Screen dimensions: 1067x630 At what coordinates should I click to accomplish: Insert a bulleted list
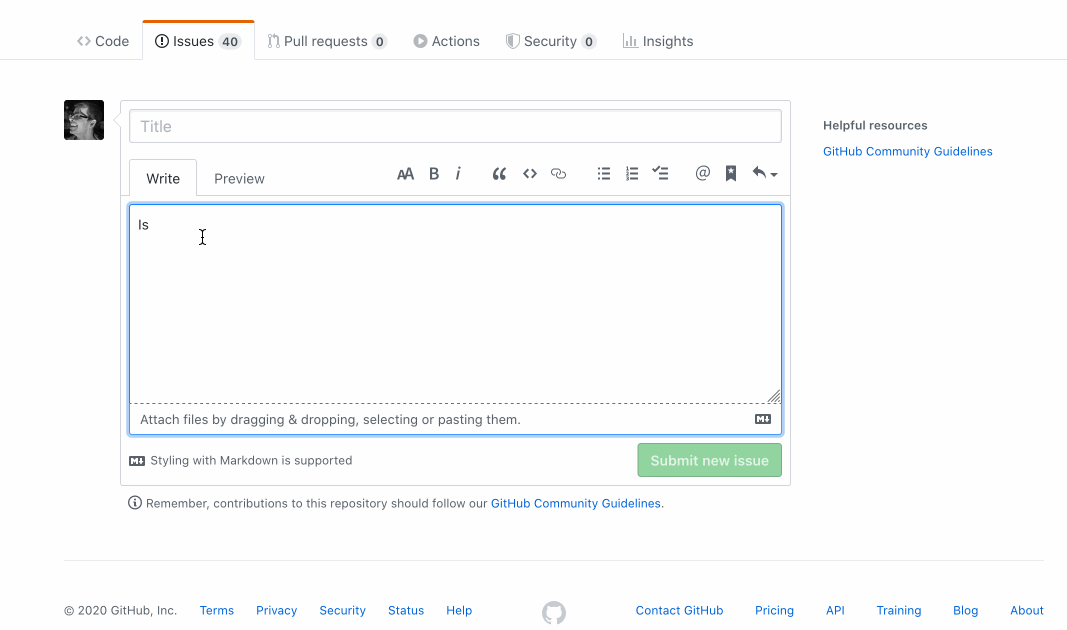pyautogui.click(x=604, y=173)
